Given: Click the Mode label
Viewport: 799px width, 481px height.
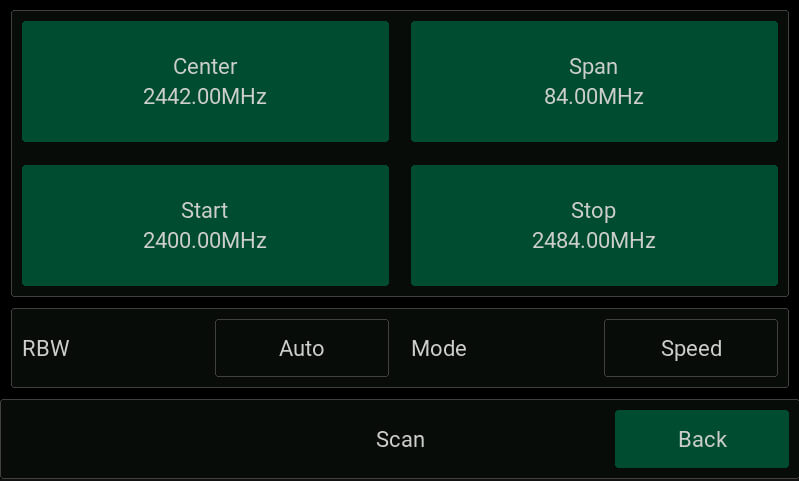Looking at the screenshot, I should pos(439,348).
